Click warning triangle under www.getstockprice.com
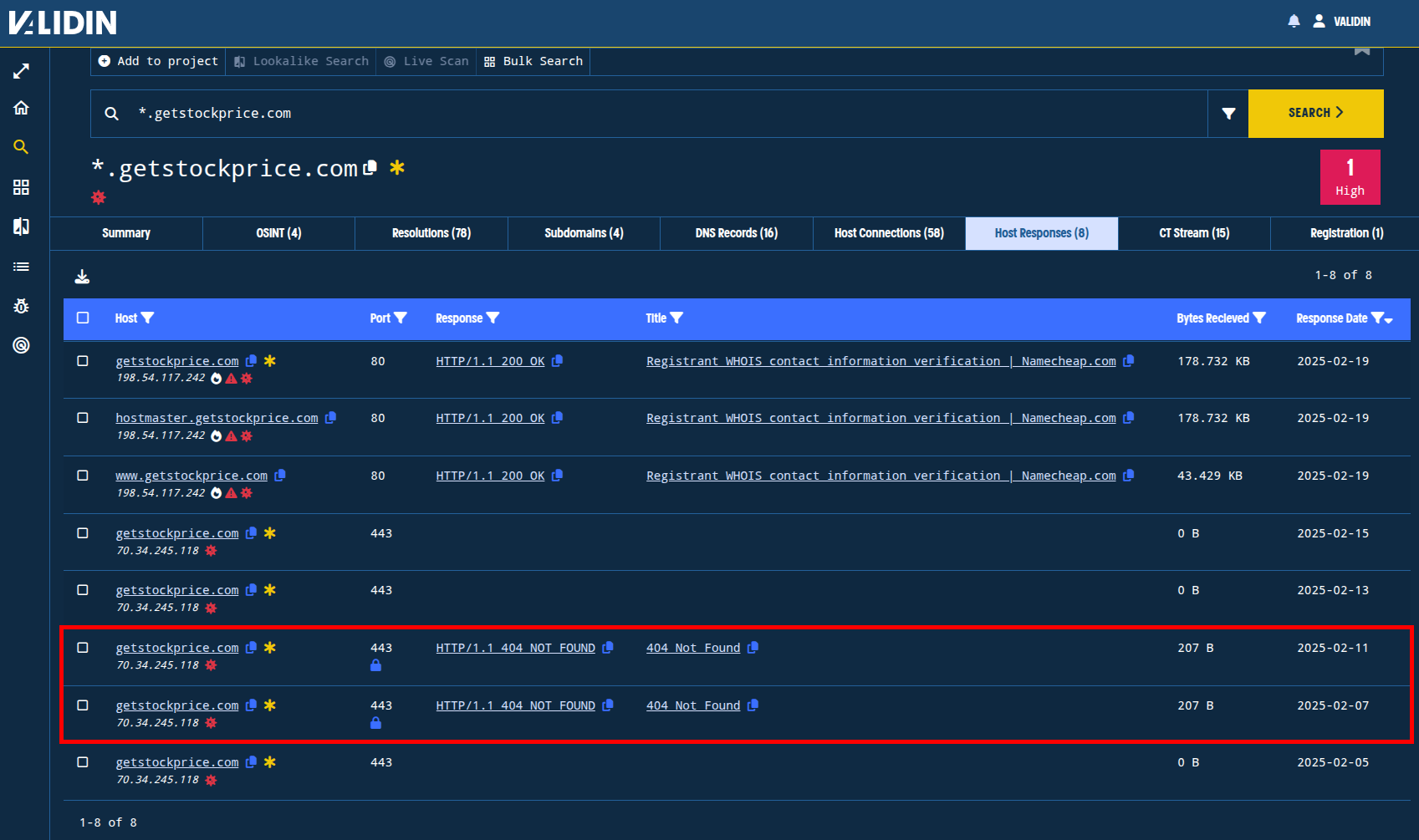Screen dimensions: 1419x840 coord(231,493)
